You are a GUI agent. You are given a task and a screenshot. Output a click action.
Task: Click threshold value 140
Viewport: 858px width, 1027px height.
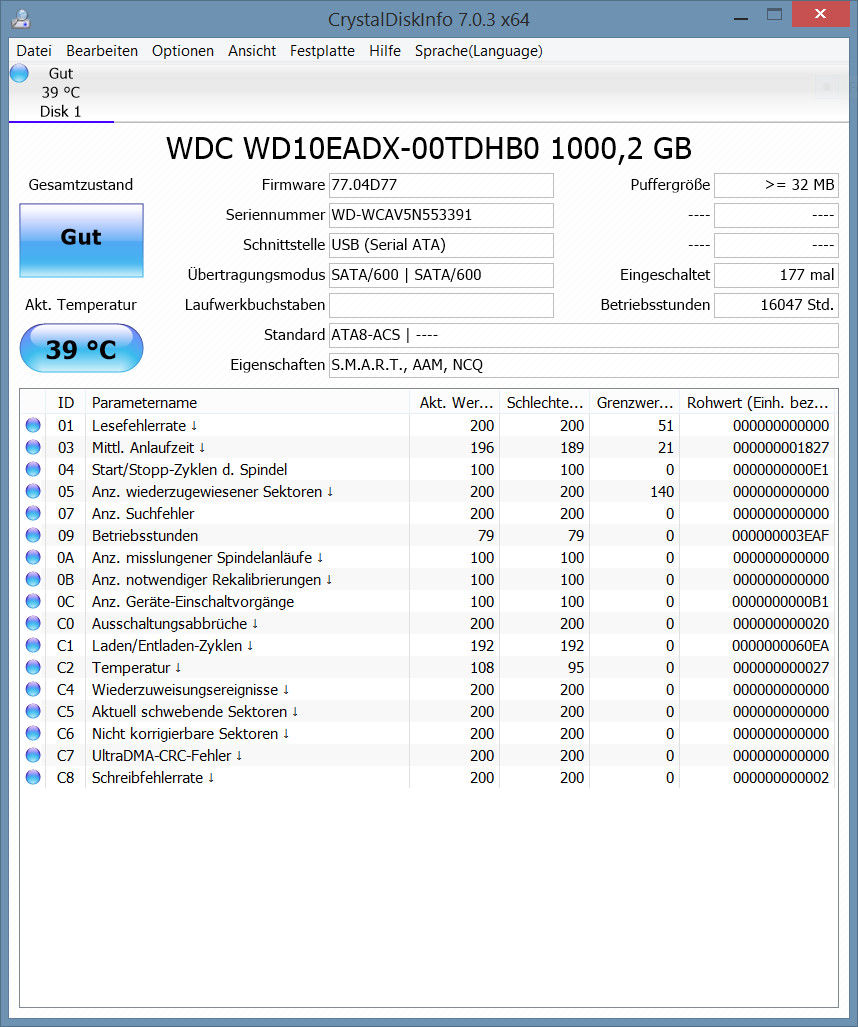(662, 492)
